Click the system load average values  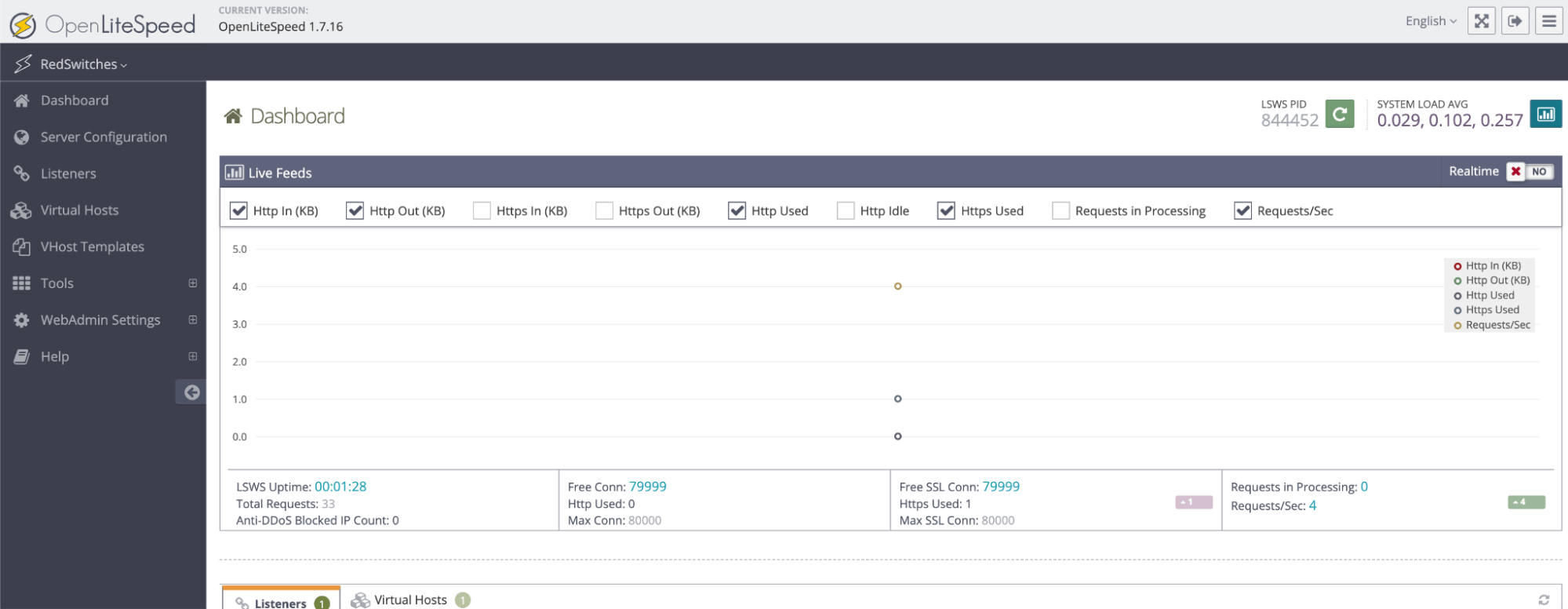(1450, 120)
